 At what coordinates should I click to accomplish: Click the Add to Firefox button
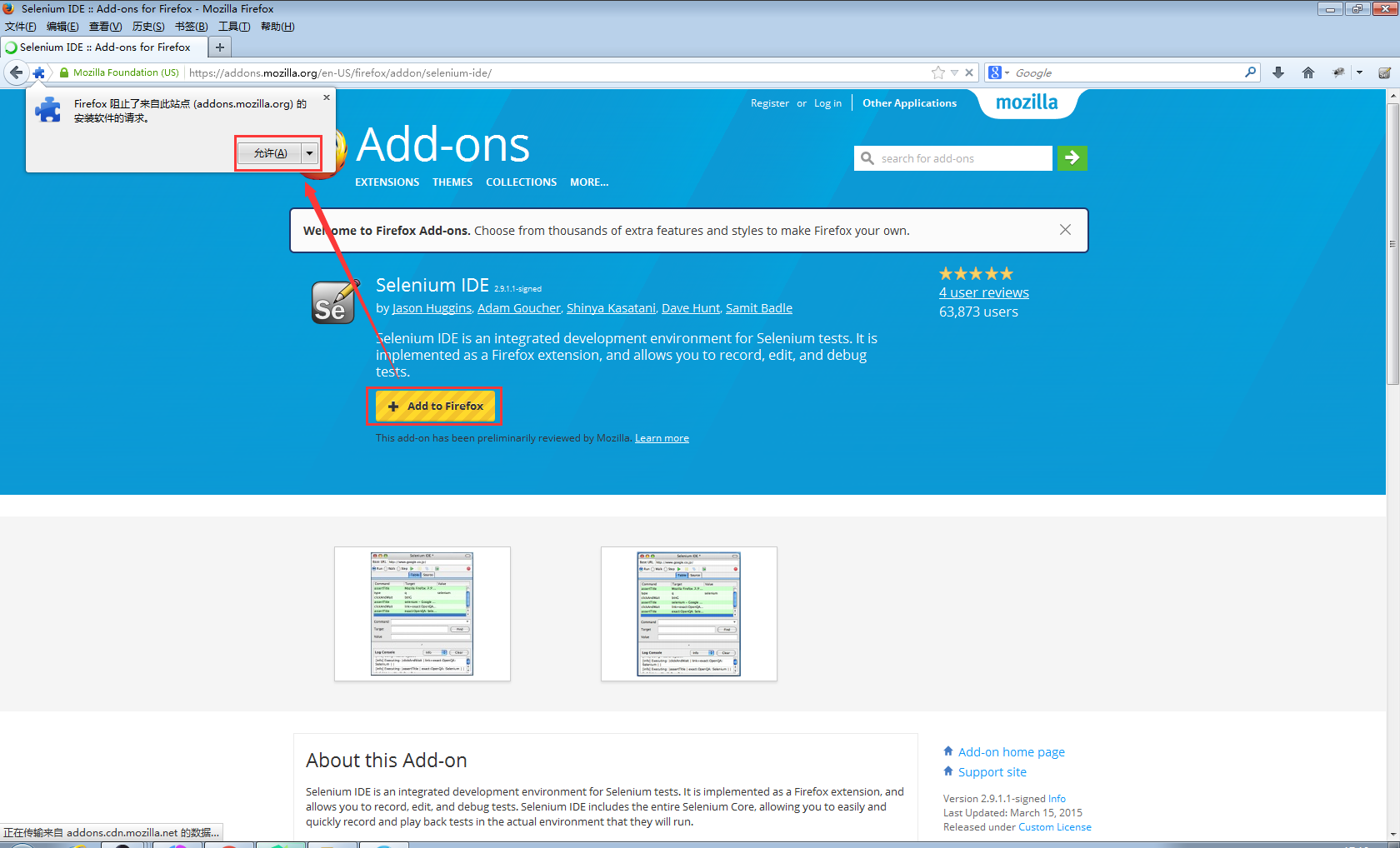tap(435, 406)
